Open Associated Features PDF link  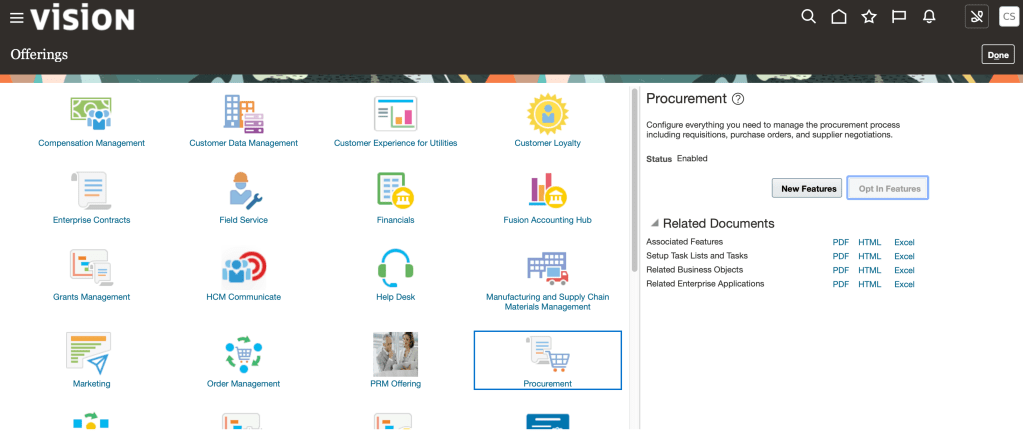[841, 242]
